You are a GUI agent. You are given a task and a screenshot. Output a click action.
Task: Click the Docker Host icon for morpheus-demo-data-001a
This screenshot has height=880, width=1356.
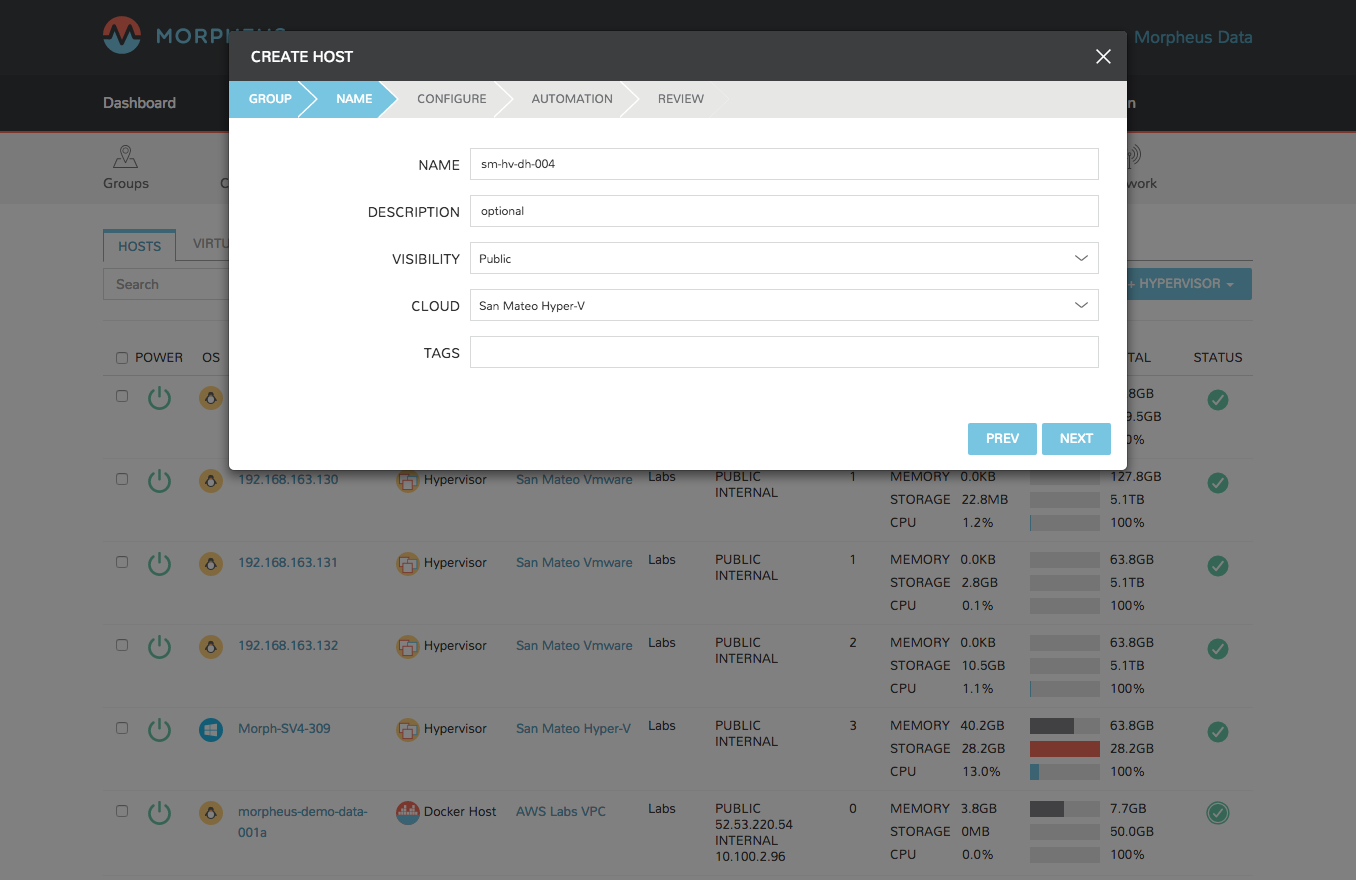pos(407,812)
